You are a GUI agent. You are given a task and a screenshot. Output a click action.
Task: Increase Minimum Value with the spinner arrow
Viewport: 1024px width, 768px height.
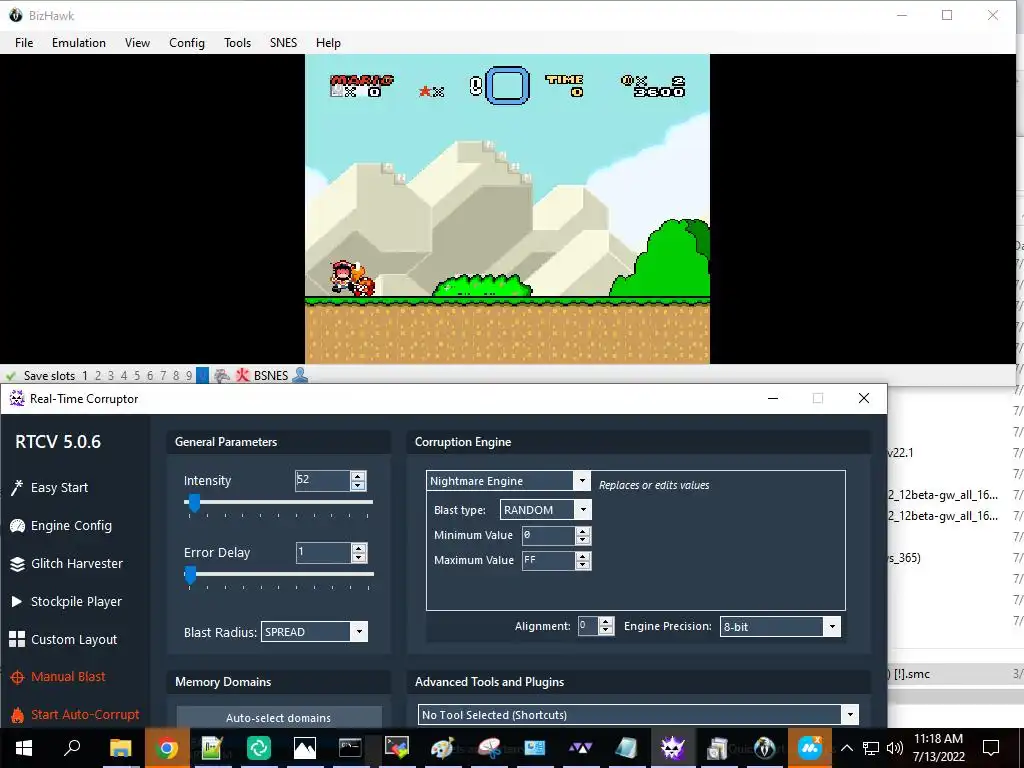pos(583,531)
